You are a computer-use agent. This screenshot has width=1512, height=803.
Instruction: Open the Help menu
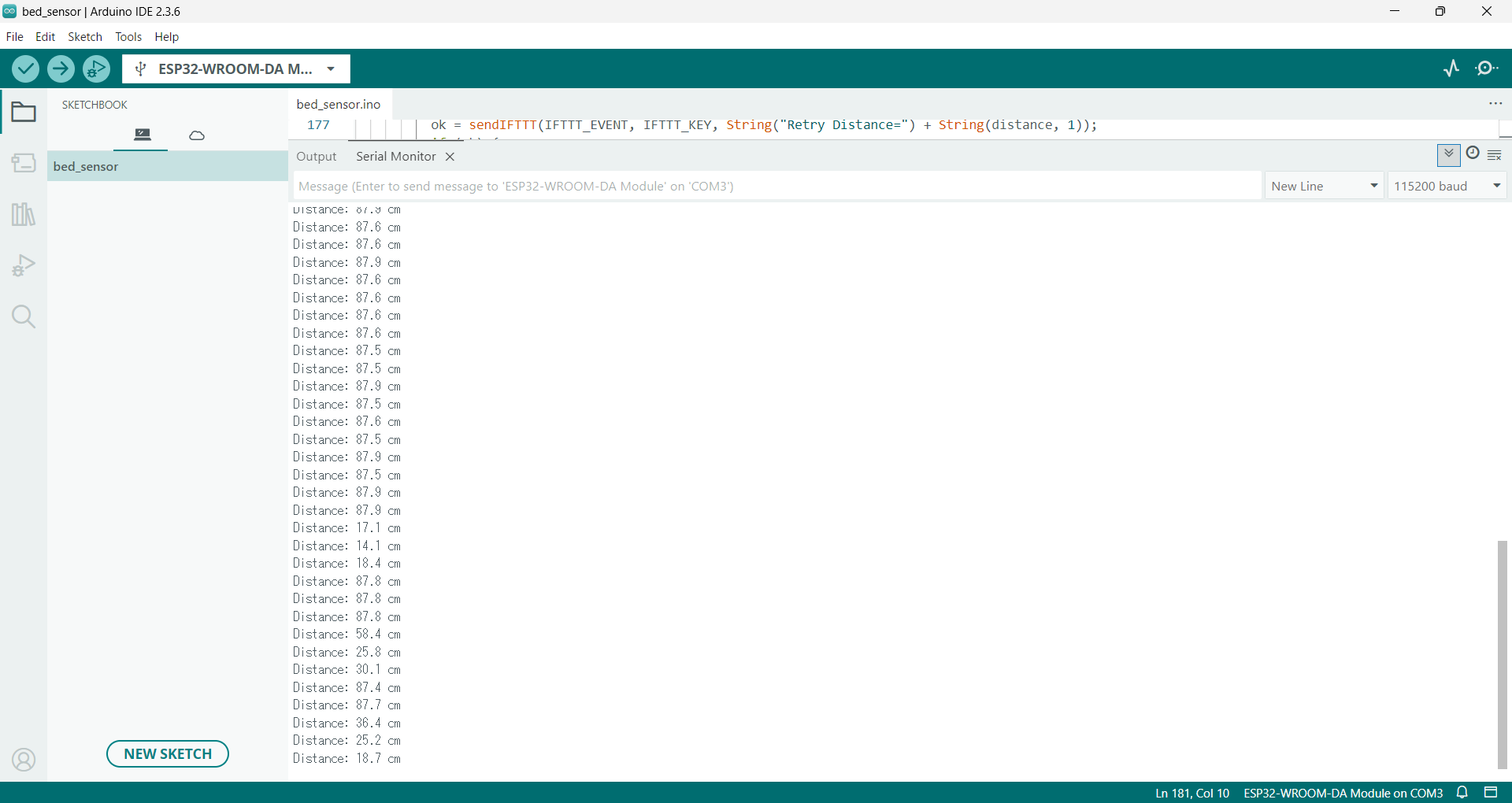(167, 37)
